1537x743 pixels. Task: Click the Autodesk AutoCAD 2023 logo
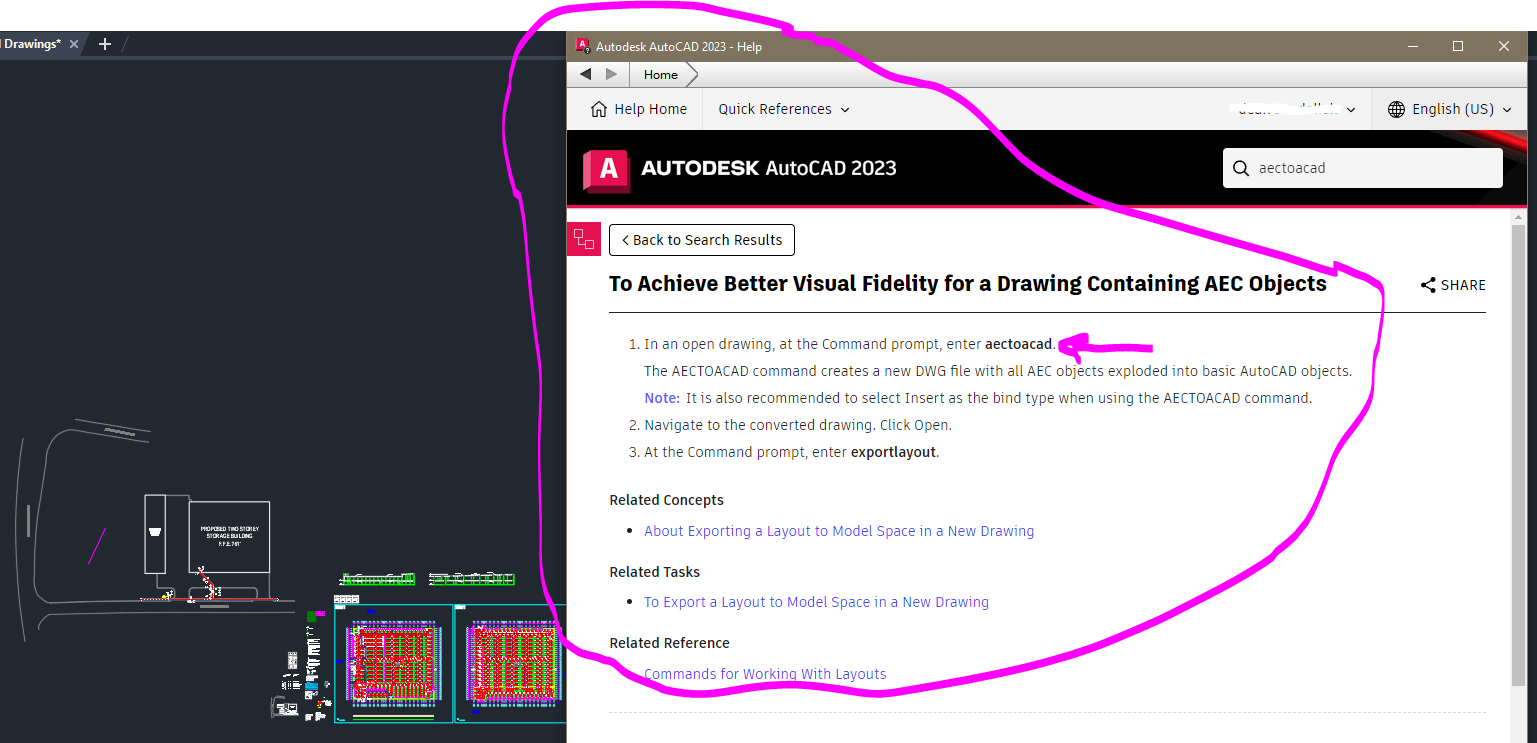pos(740,168)
